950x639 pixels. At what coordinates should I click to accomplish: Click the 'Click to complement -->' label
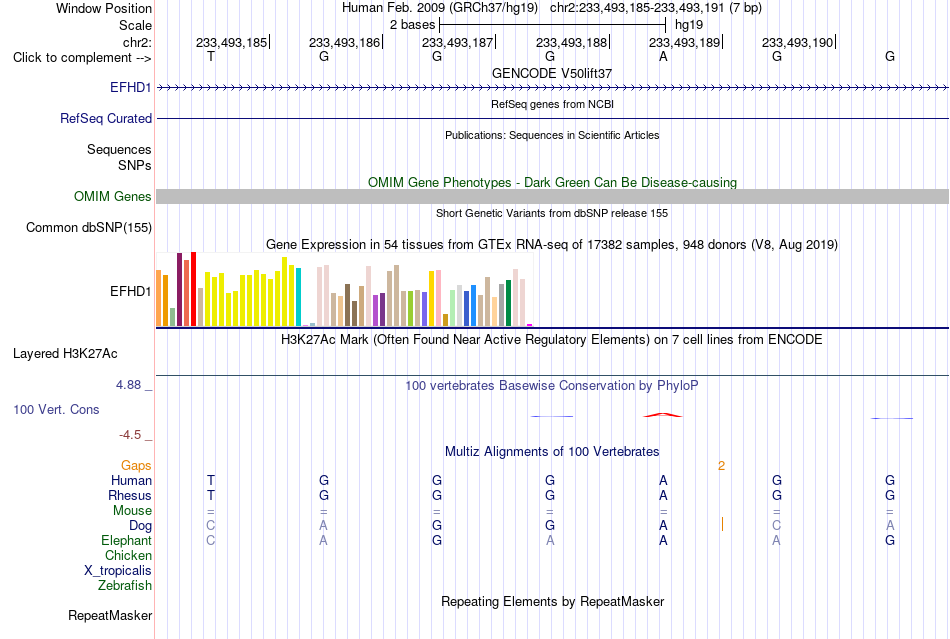click(x=82, y=58)
